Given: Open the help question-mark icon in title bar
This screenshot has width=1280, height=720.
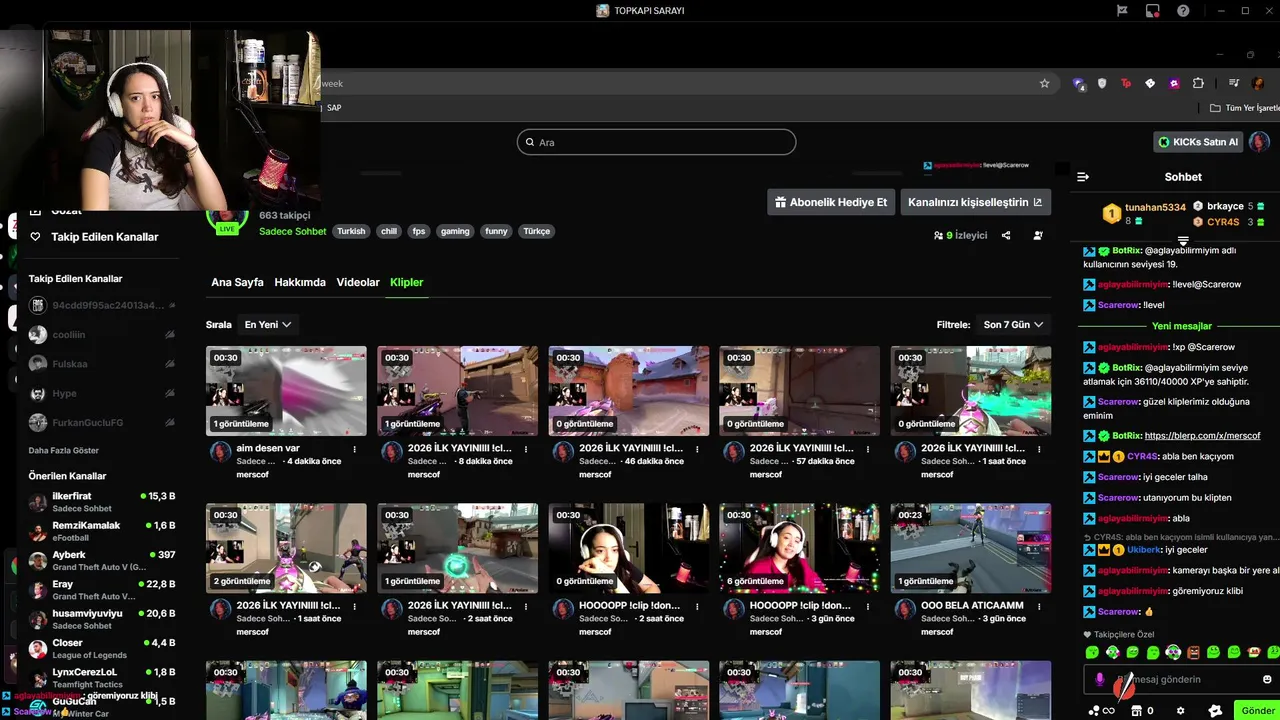Looking at the screenshot, I should pos(1183,11).
